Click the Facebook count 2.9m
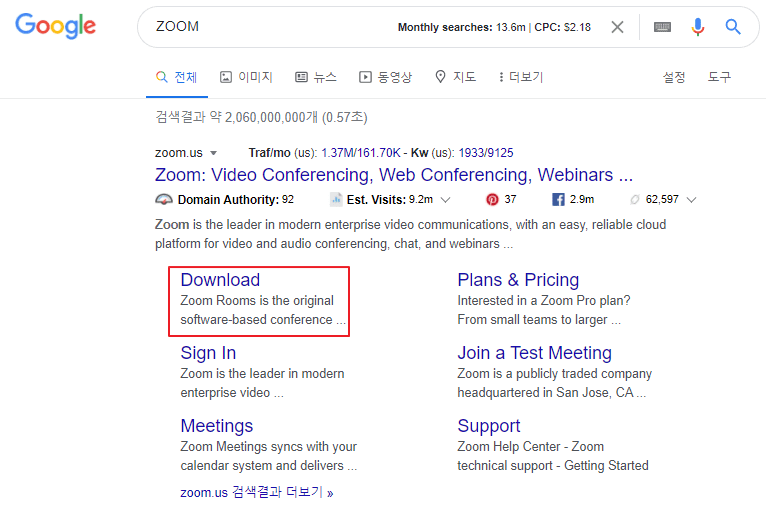This screenshot has width=766, height=508. pyautogui.click(x=582, y=199)
